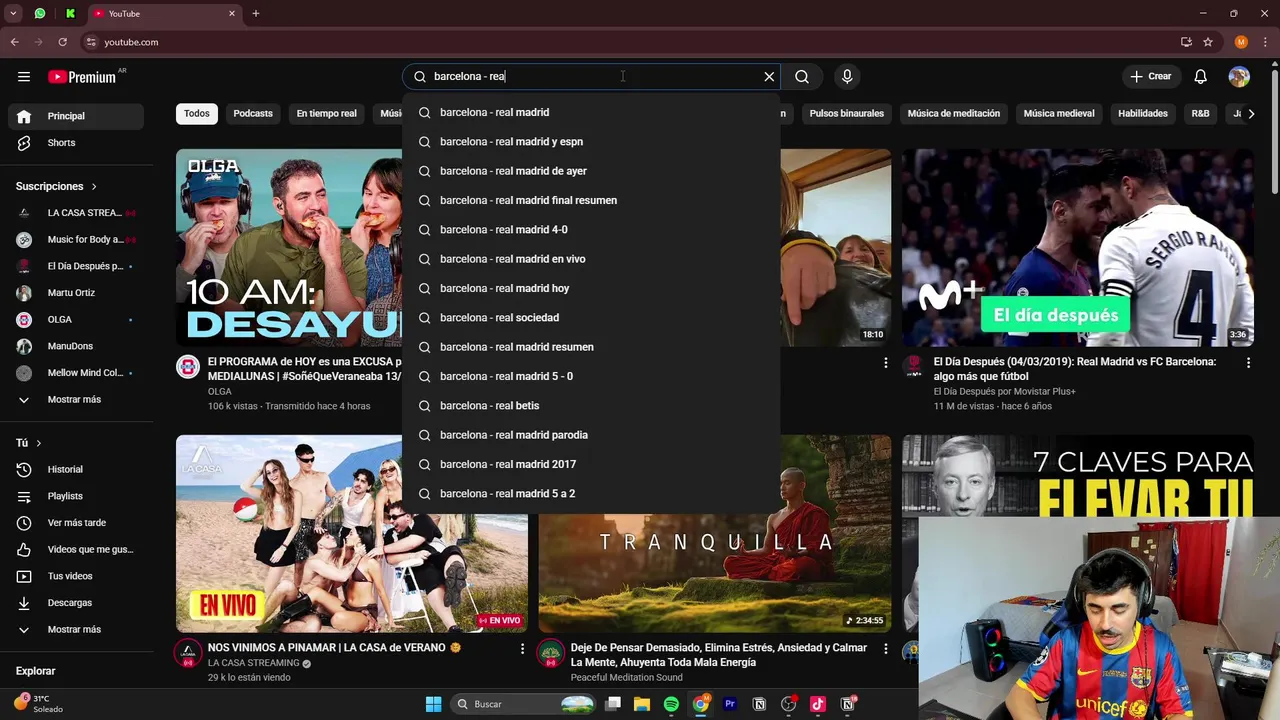Open Shorts in sidebar

click(x=76, y=143)
